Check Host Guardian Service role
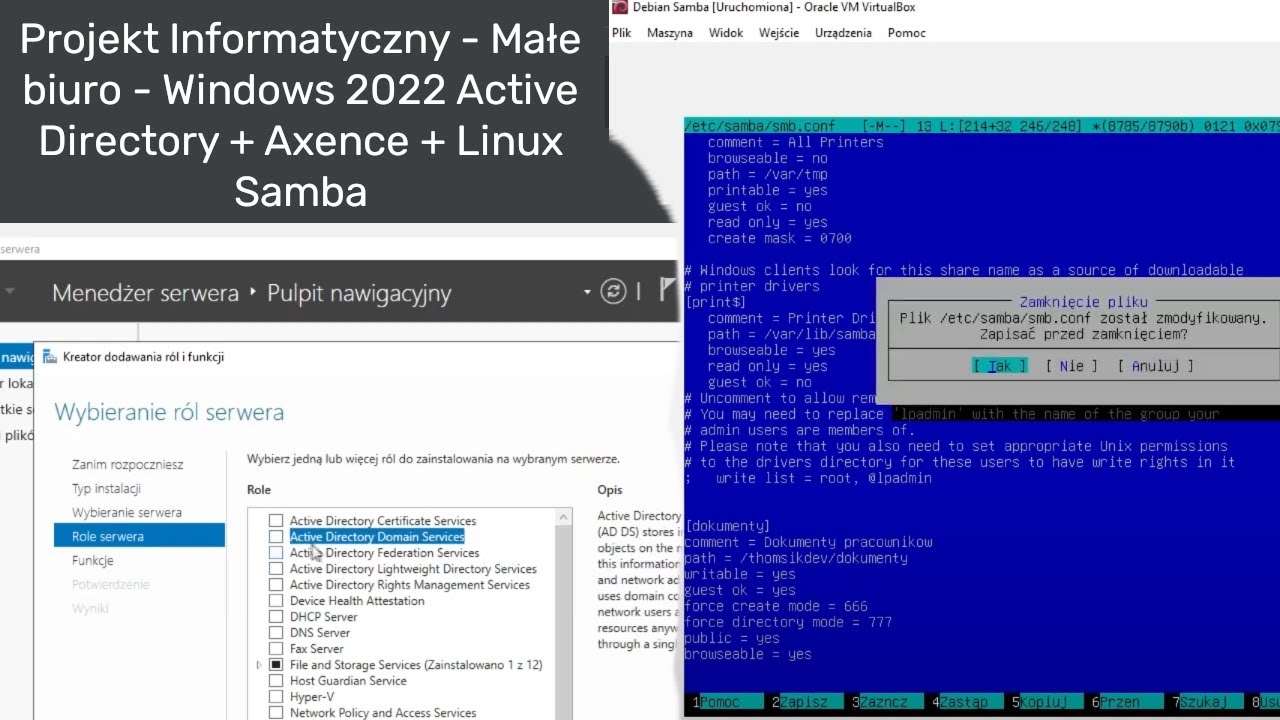 click(x=276, y=681)
